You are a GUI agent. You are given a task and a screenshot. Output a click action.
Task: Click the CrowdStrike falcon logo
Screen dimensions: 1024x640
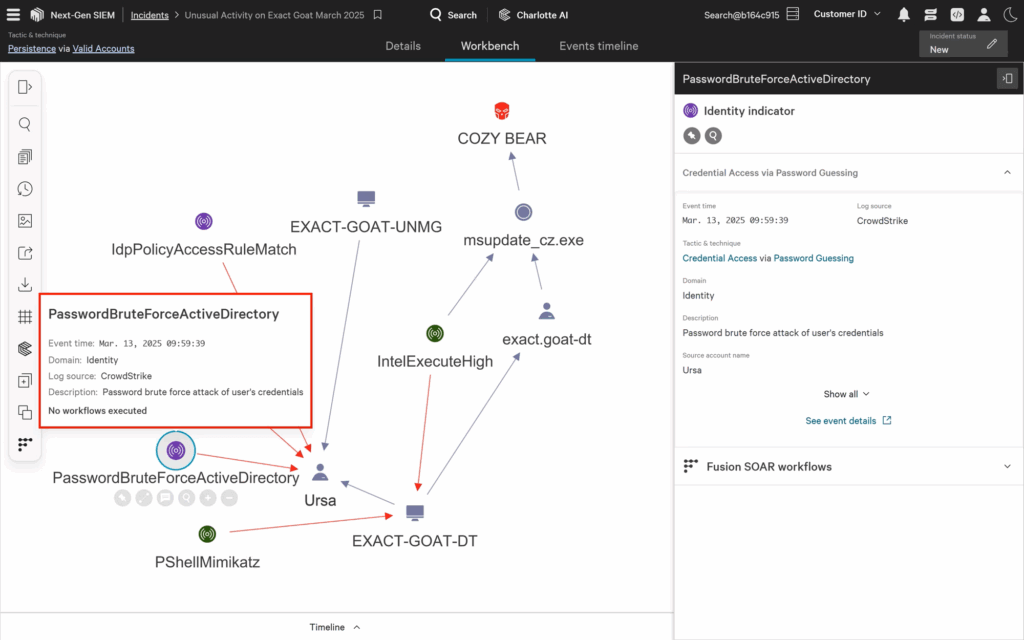point(37,14)
